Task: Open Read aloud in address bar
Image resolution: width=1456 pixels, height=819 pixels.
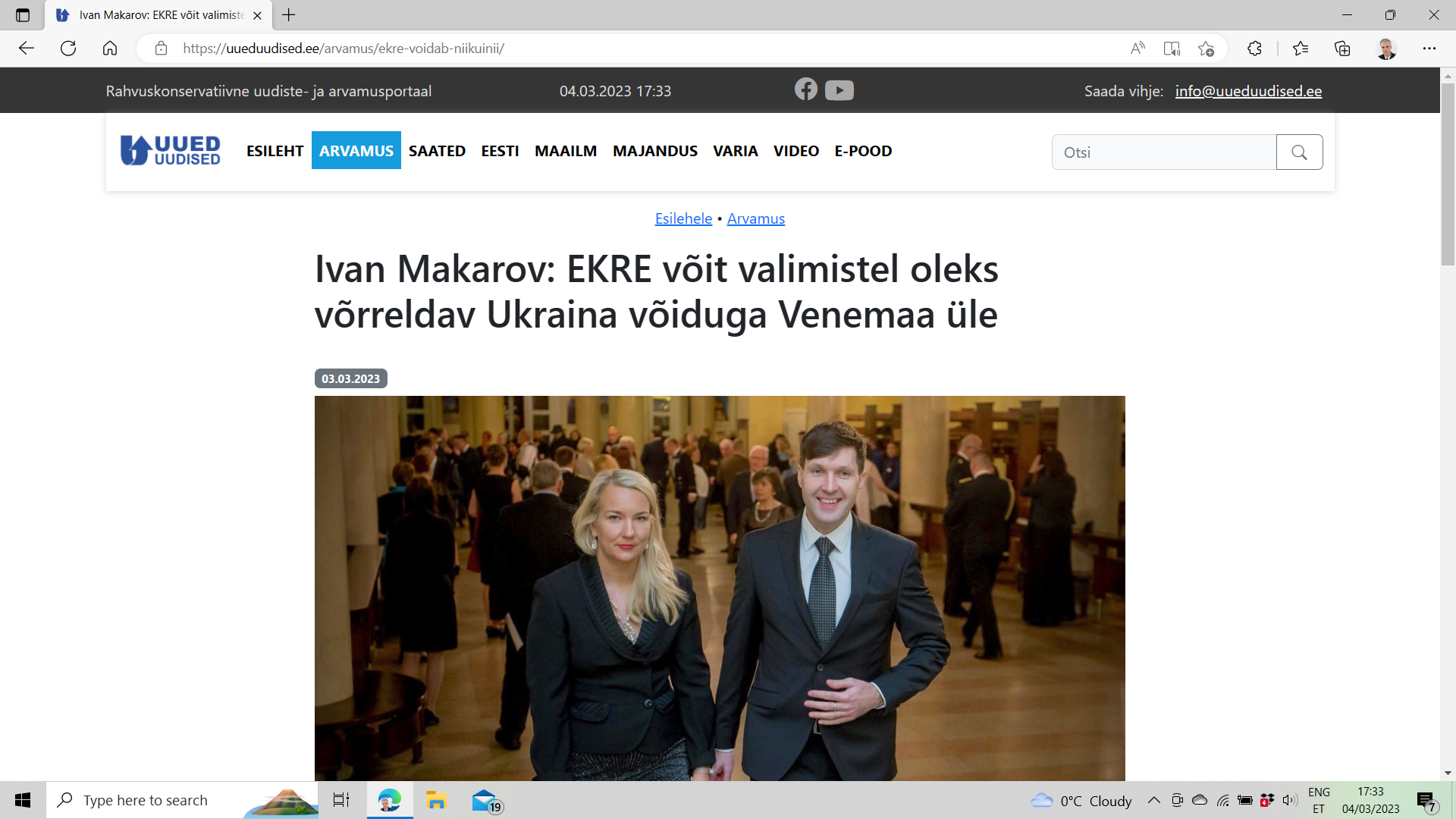Action: tap(1137, 49)
